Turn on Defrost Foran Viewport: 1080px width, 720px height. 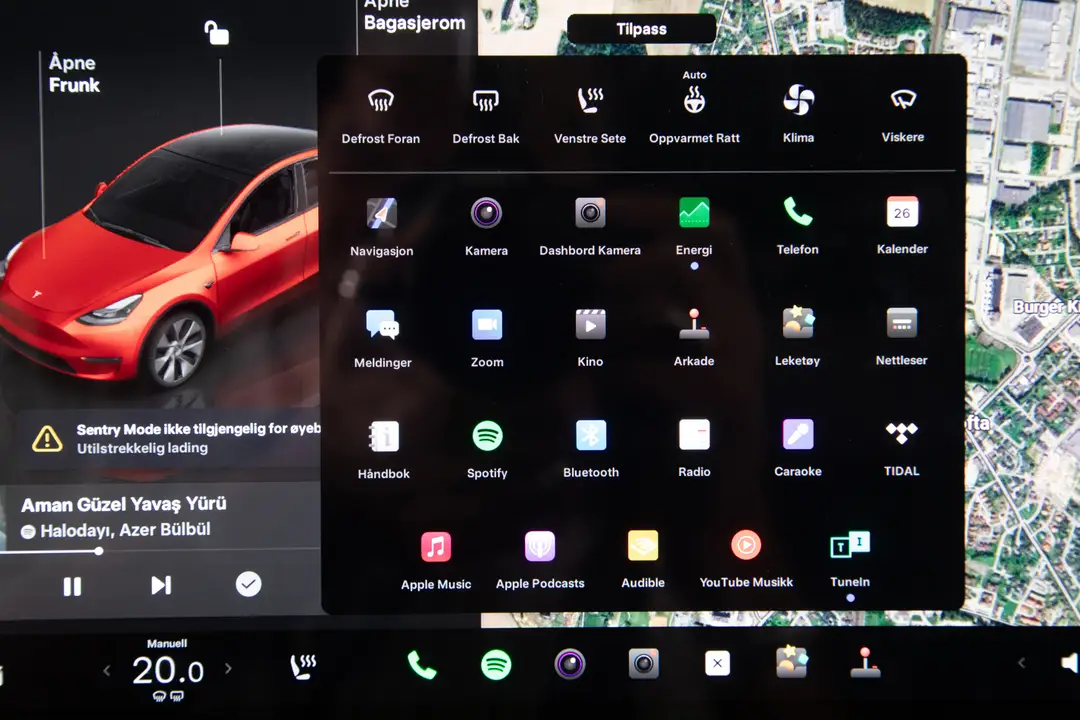coord(381,115)
